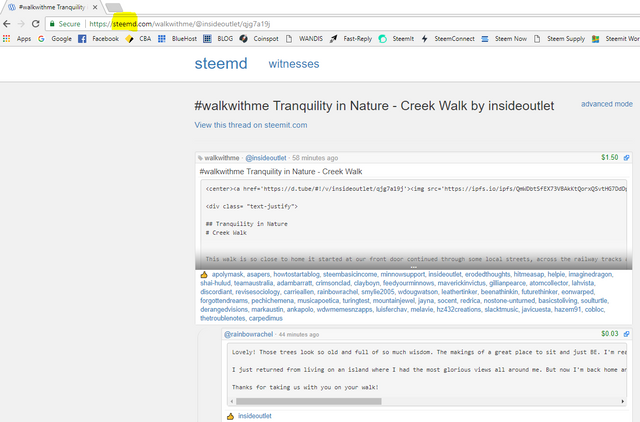This screenshot has height=422, width=640.
Task: Click the CBA bookmark diamond icon
Action: coord(129,39)
